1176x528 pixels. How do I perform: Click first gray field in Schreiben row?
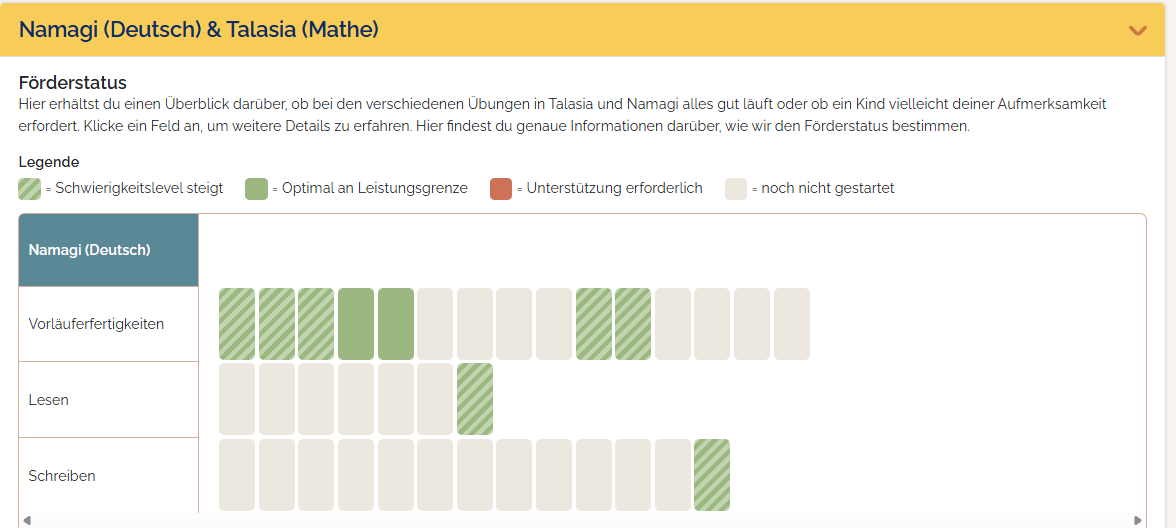pos(237,476)
